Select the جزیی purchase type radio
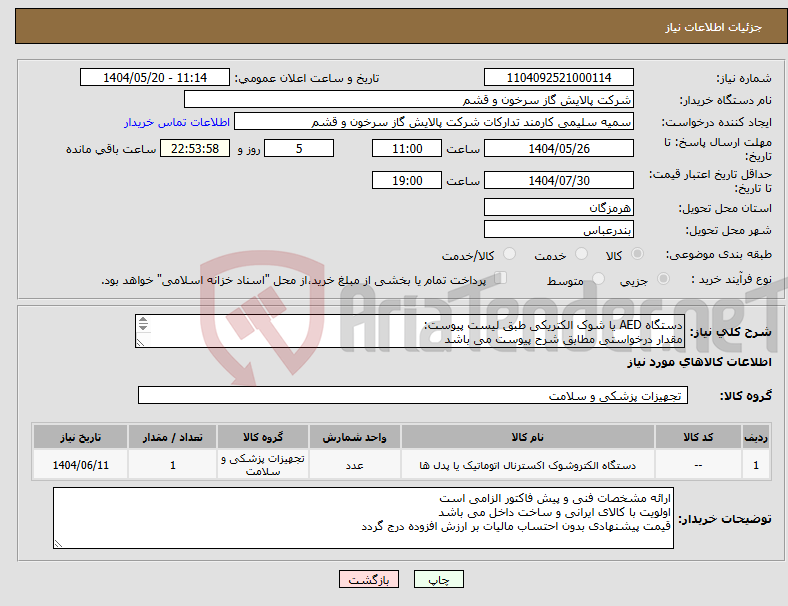The height and width of the screenshot is (606, 788). [x=663, y=278]
